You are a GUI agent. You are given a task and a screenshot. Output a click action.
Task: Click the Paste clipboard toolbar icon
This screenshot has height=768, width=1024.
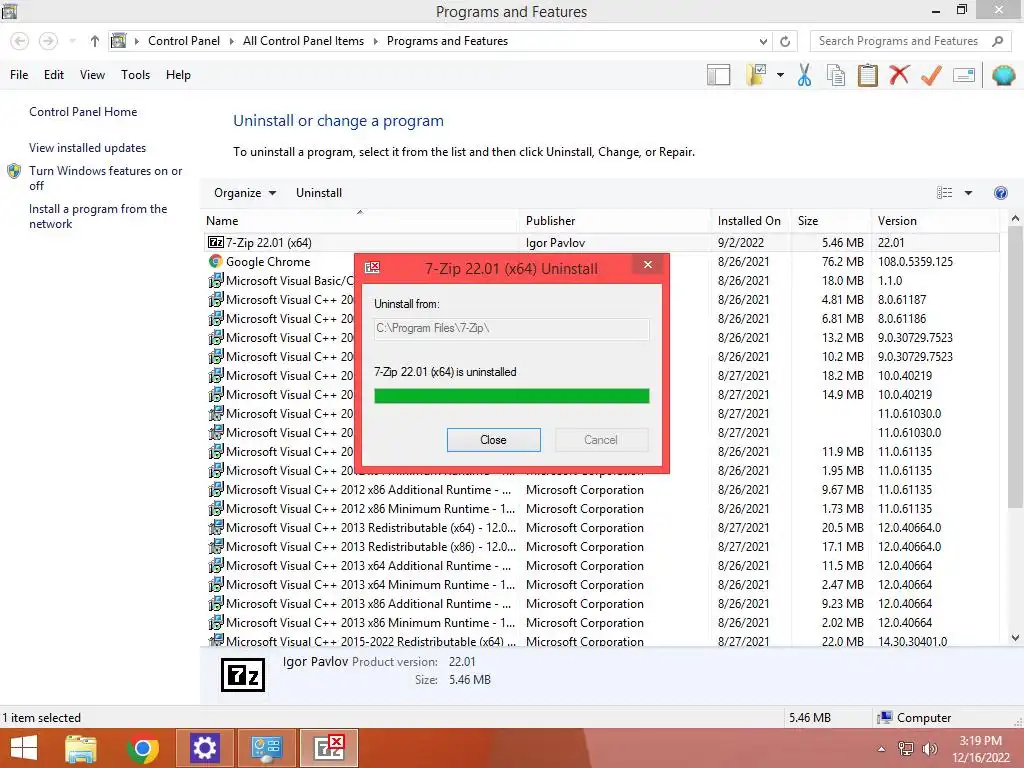coord(867,75)
